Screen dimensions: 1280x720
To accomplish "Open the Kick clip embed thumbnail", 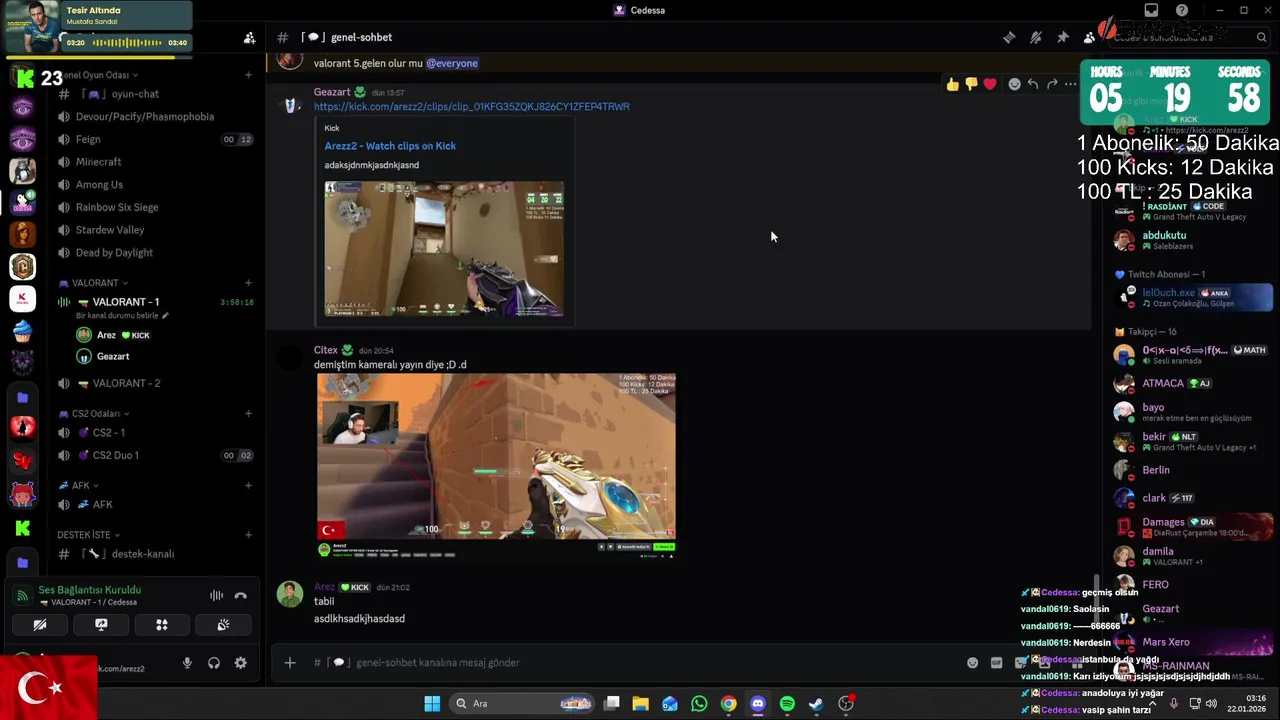I will [444, 249].
